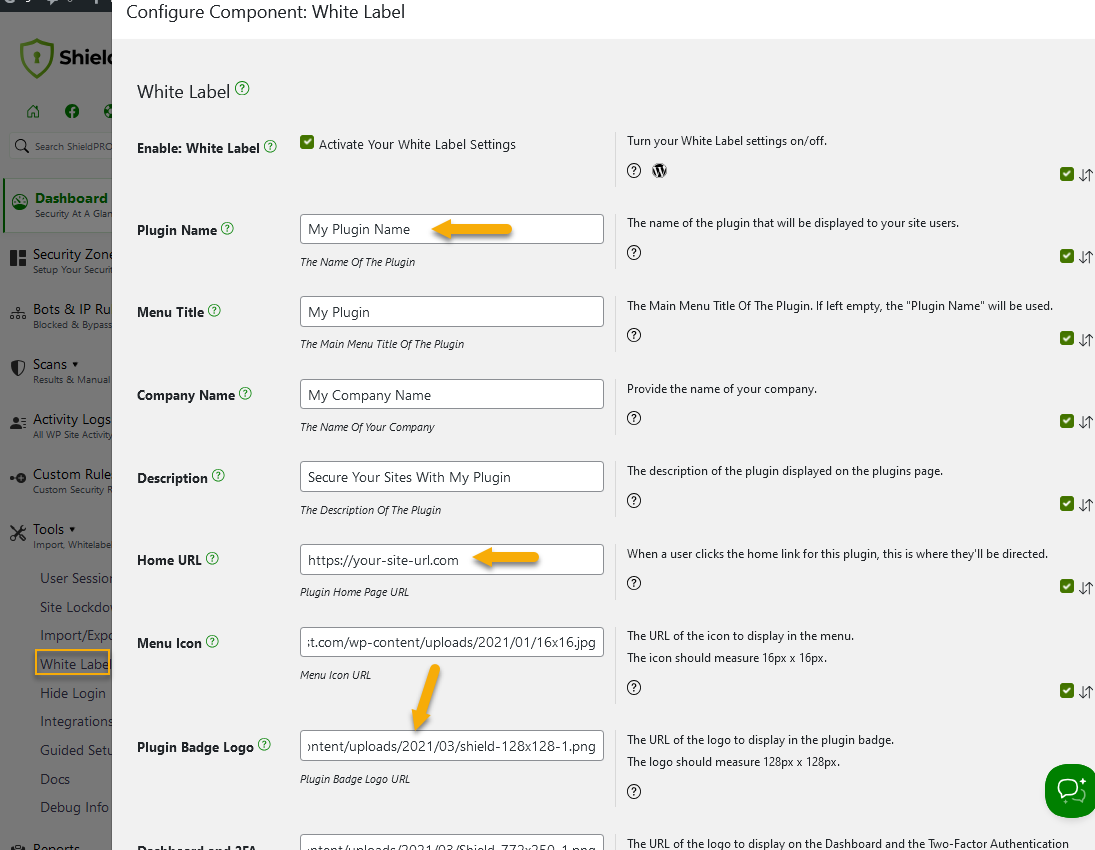The width and height of the screenshot is (1095, 850).
Task: Focus the Menu Title input field
Action: point(451,312)
